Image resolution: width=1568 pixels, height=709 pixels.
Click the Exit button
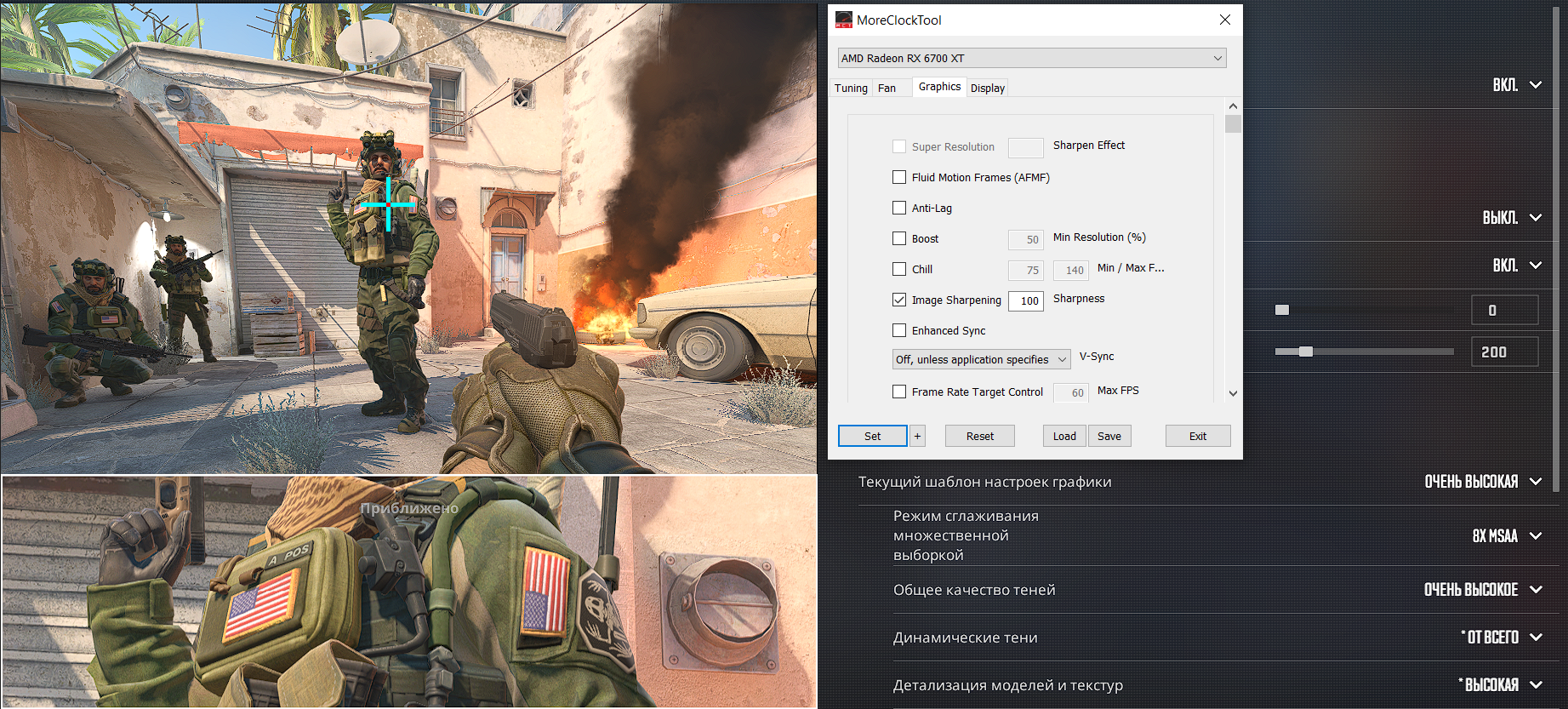pos(1198,436)
